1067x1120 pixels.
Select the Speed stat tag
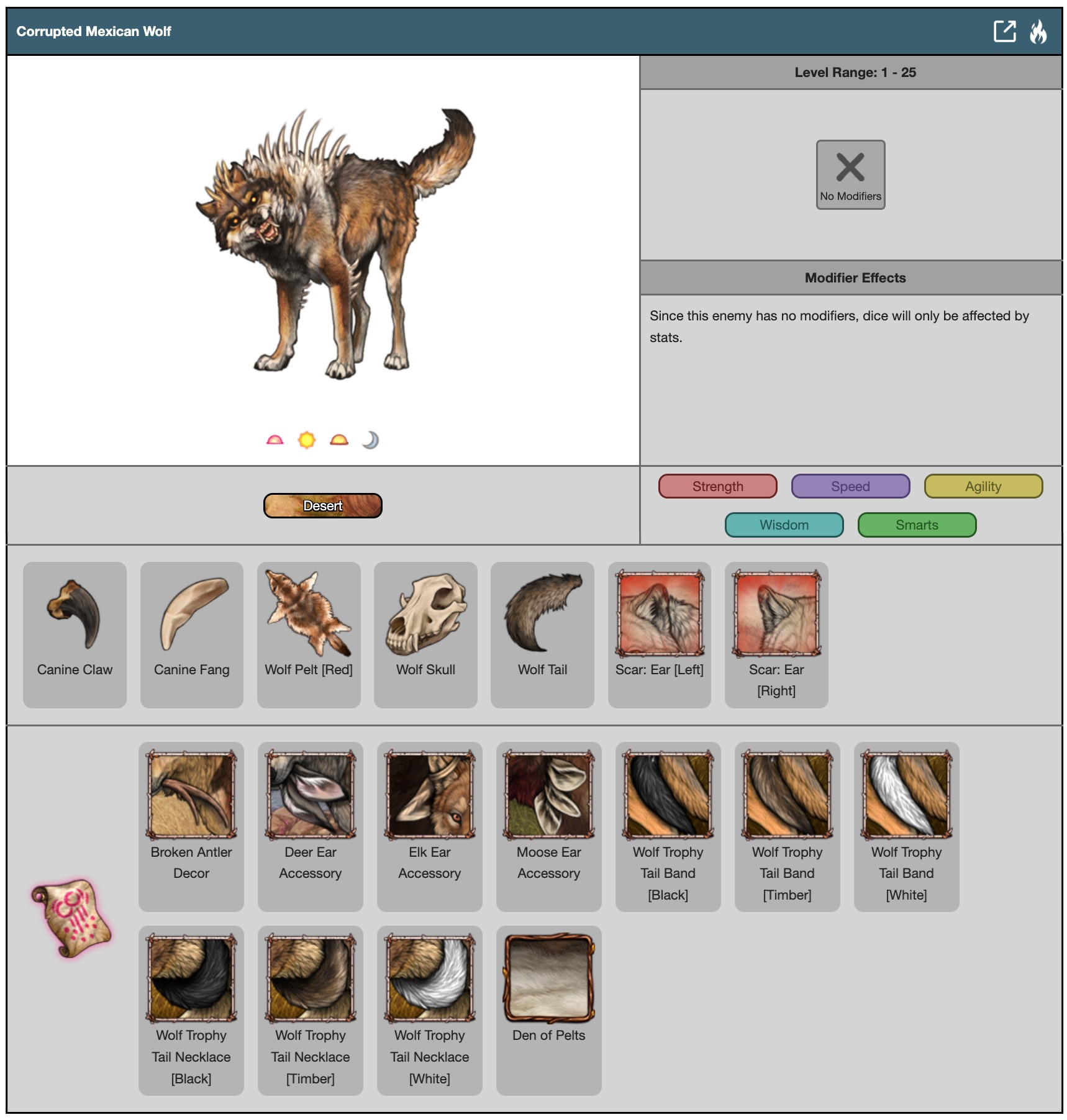[x=851, y=486]
